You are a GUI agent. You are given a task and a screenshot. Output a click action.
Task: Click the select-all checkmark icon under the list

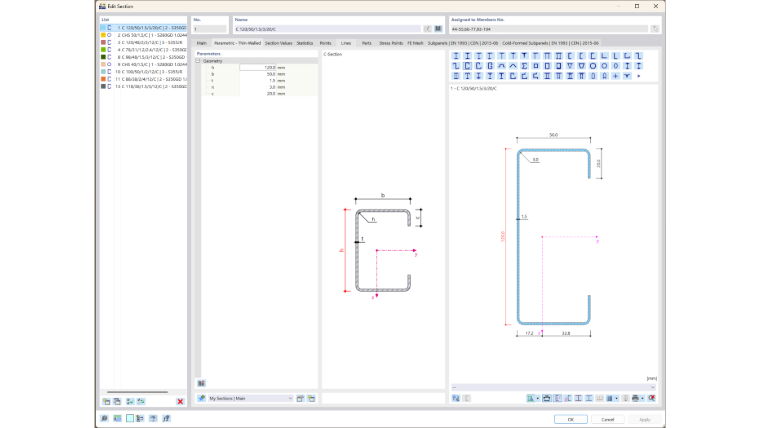130,401
